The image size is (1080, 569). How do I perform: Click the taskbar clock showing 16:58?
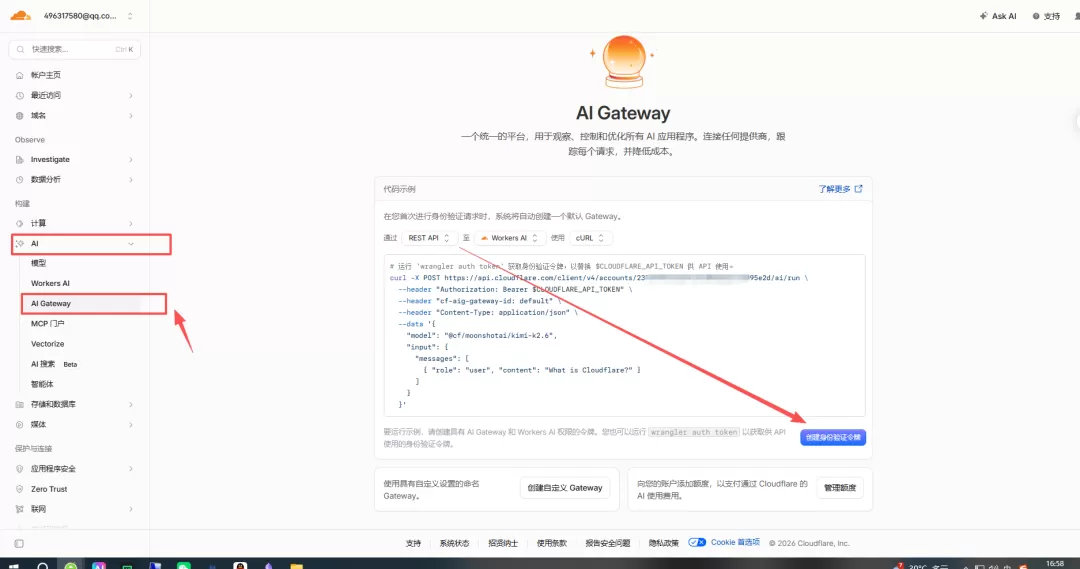point(1055,563)
